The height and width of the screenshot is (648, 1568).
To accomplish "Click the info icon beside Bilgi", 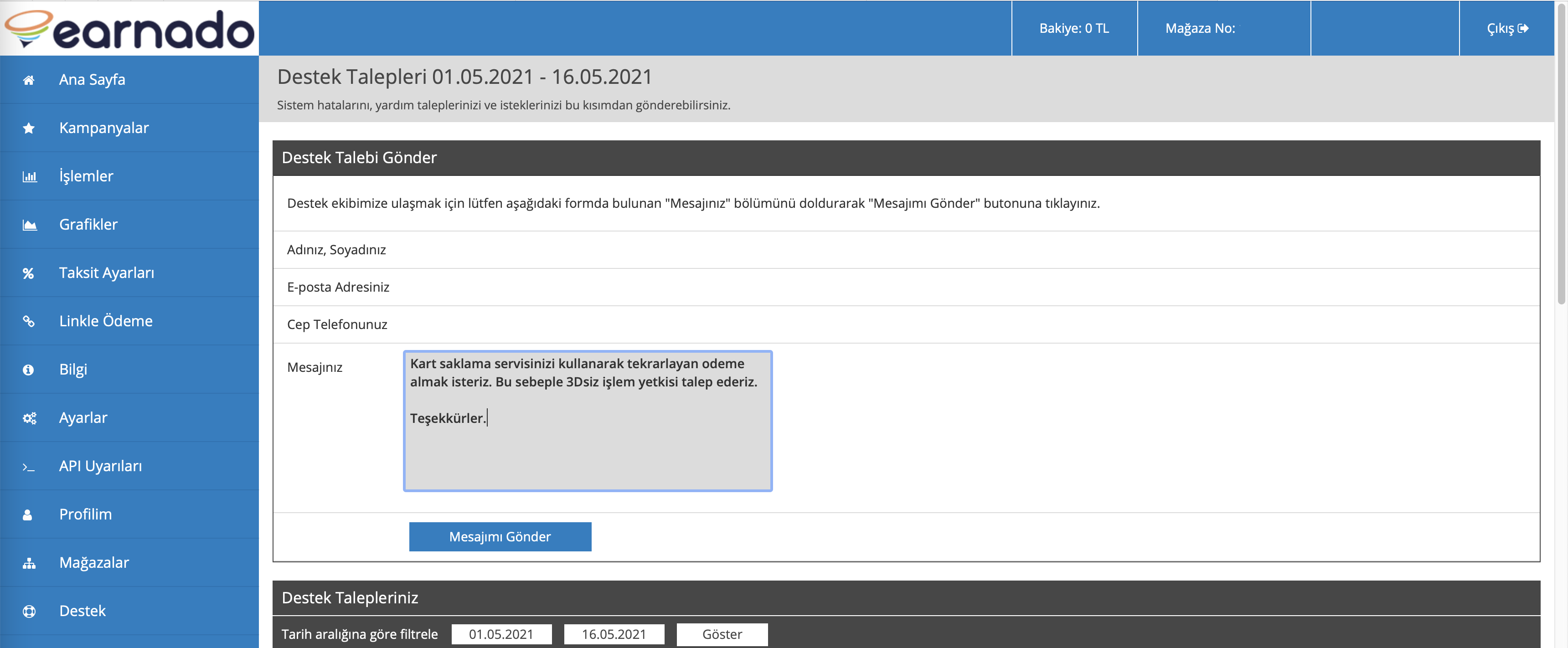I will (x=28, y=369).
